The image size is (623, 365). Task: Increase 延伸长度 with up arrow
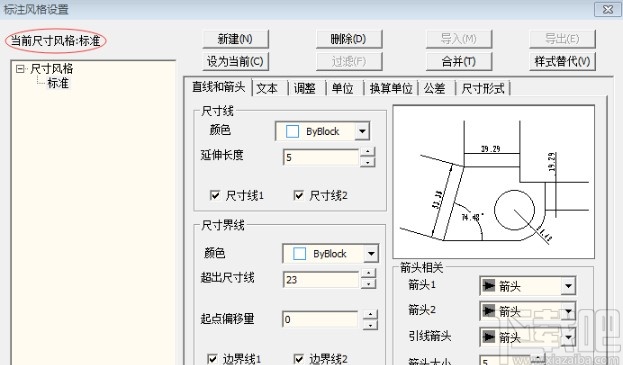tap(368, 152)
